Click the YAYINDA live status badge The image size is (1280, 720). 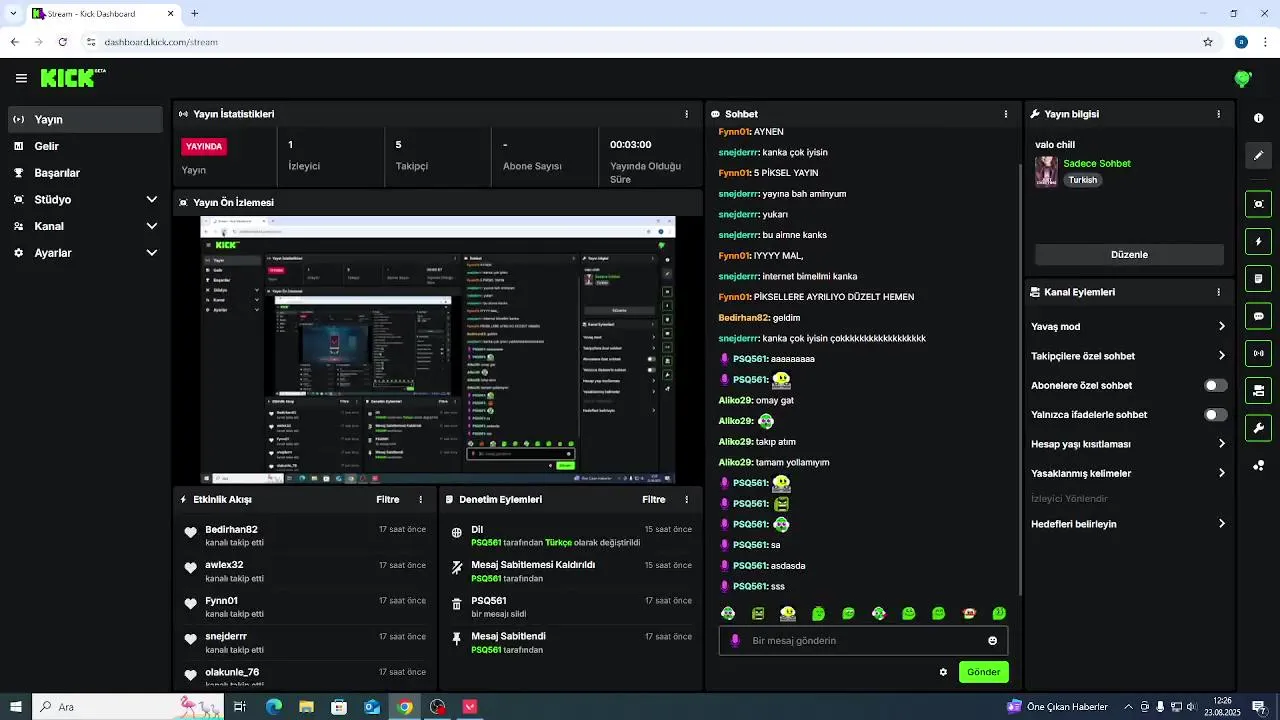click(204, 146)
